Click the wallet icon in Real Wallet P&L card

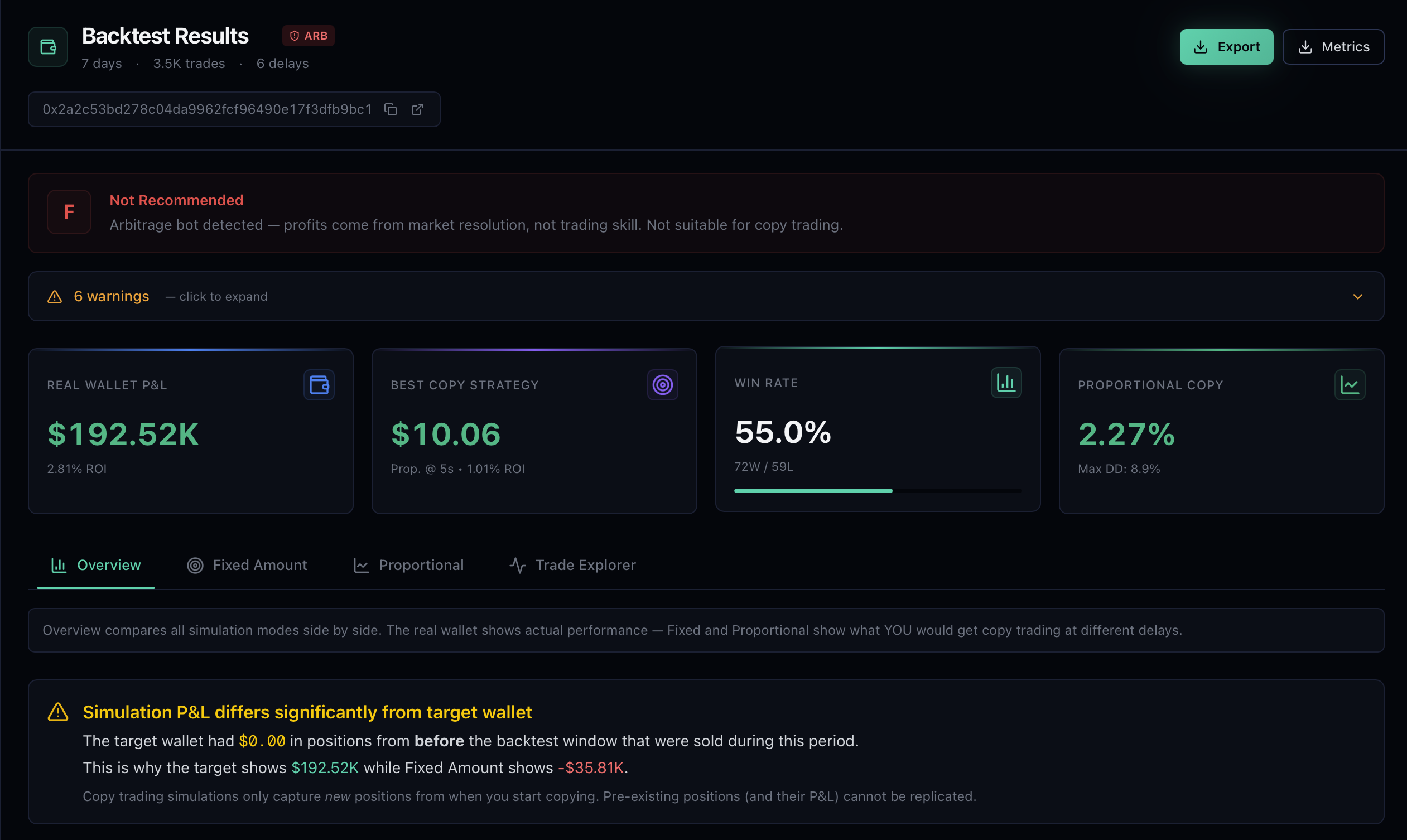point(319,385)
